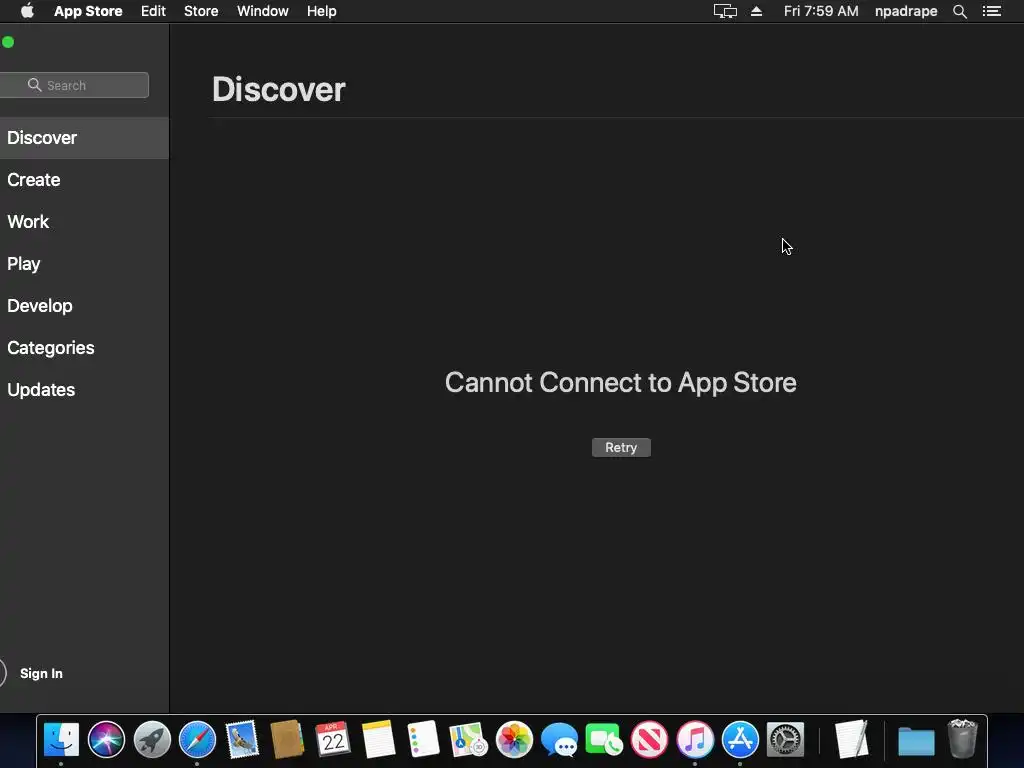Screen dimensions: 1024x768
Task: Open Maps app in dock
Action: [468, 740]
